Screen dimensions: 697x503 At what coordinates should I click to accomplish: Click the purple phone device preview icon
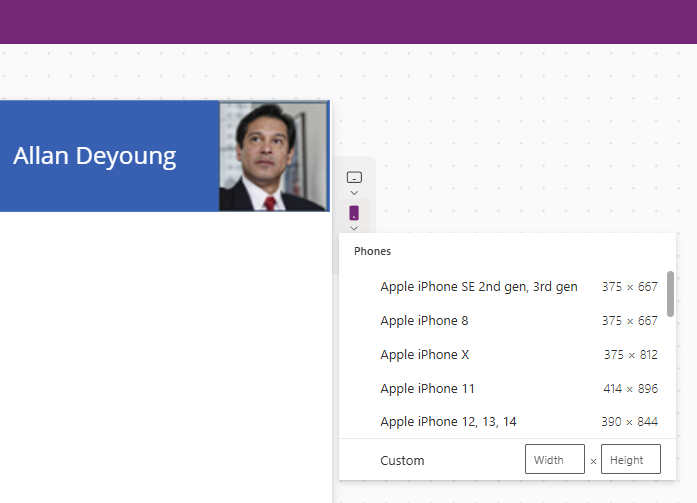tap(354, 213)
